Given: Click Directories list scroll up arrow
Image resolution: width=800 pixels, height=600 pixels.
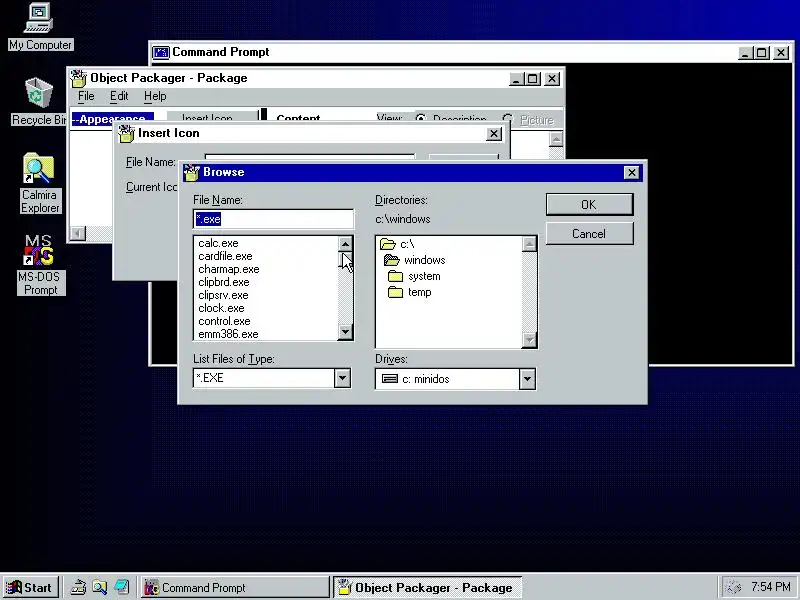Looking at the screenshot, I should pyautogui.click(x=529, y=244).
